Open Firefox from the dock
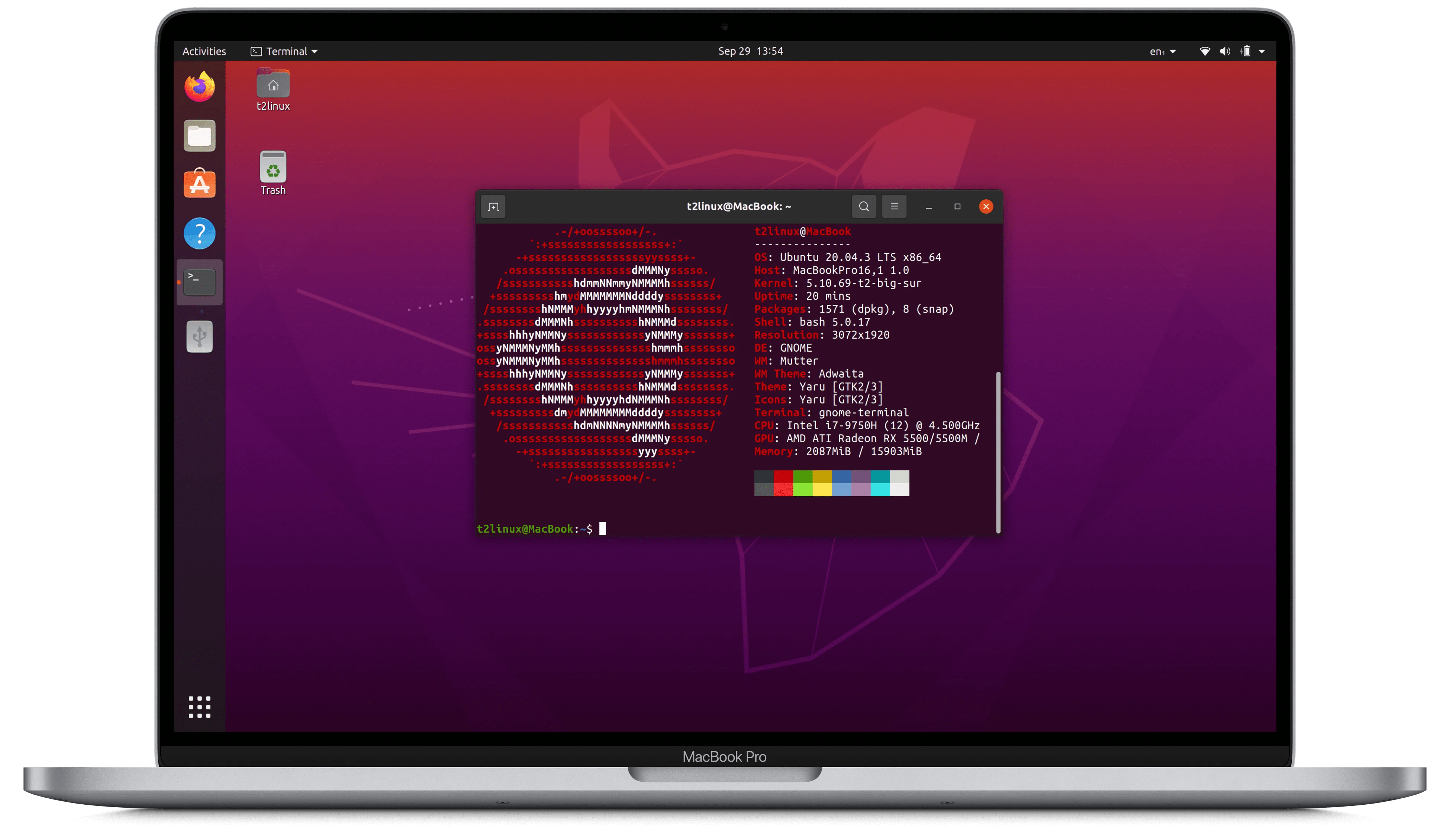The width and height of the screenshot is (1450, 840). click(199, 86)
